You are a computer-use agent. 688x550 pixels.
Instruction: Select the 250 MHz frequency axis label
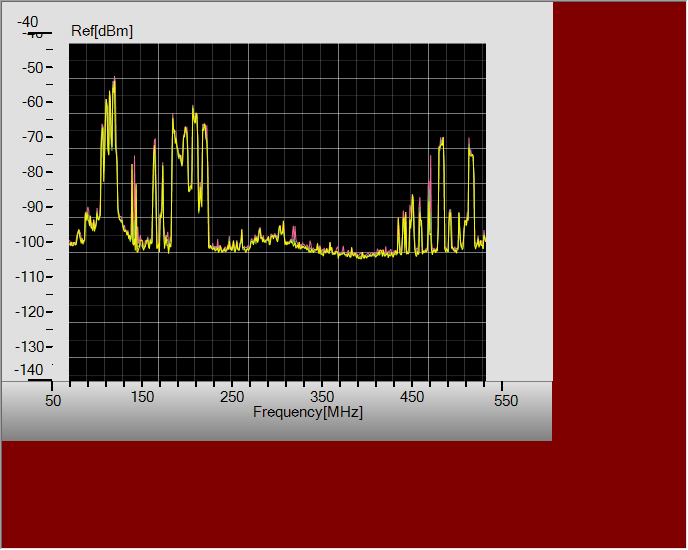point(232,397)
